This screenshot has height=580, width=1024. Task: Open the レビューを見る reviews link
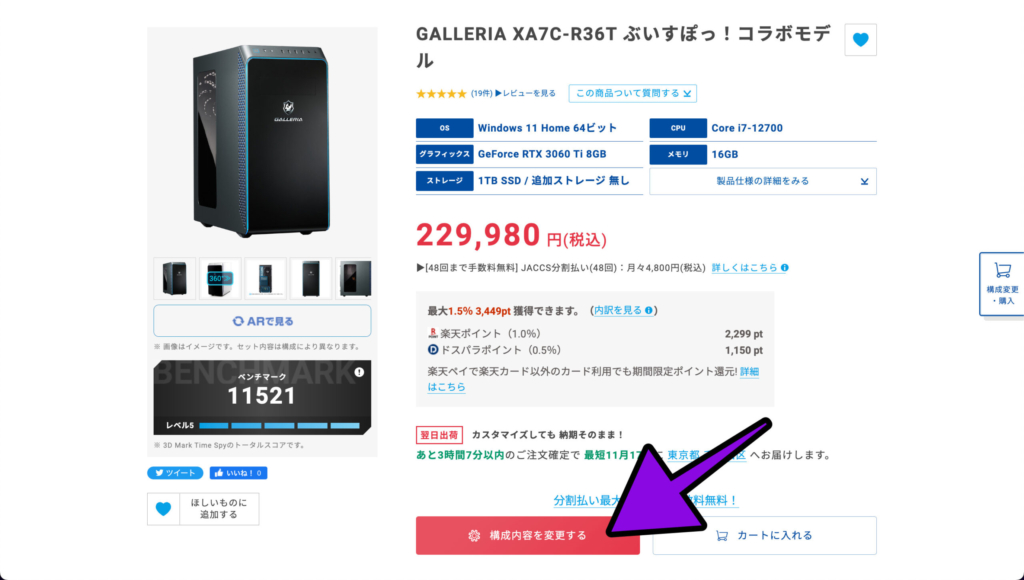[526, 93]
